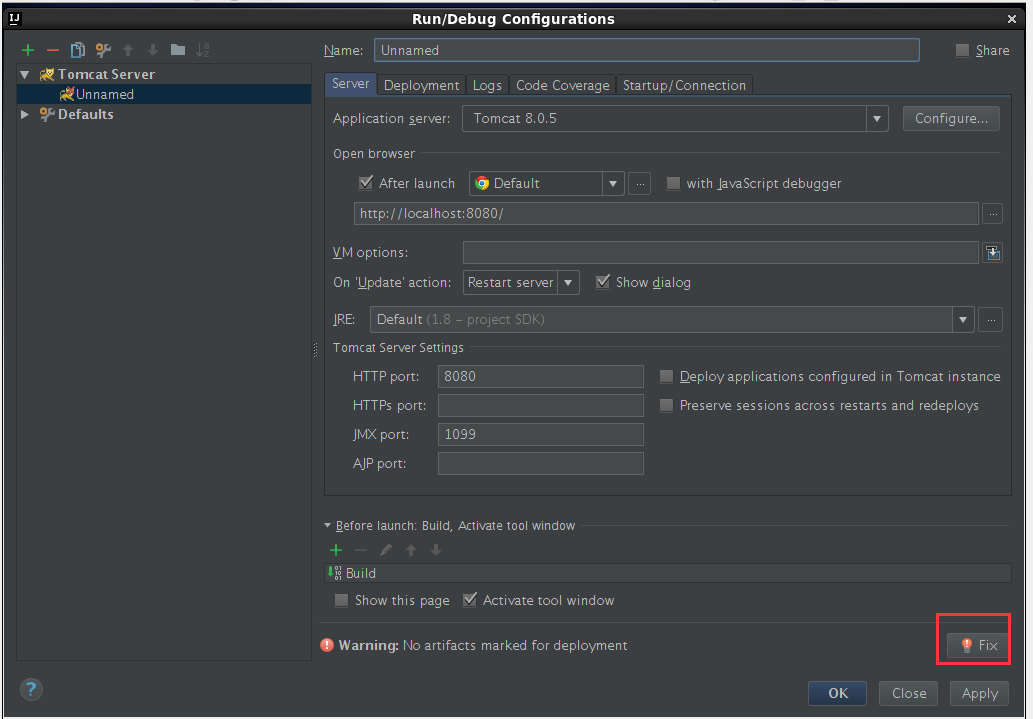Edit defaults with the wrench icon
This screenshot has width=1033, height=719.
(103, 50)
